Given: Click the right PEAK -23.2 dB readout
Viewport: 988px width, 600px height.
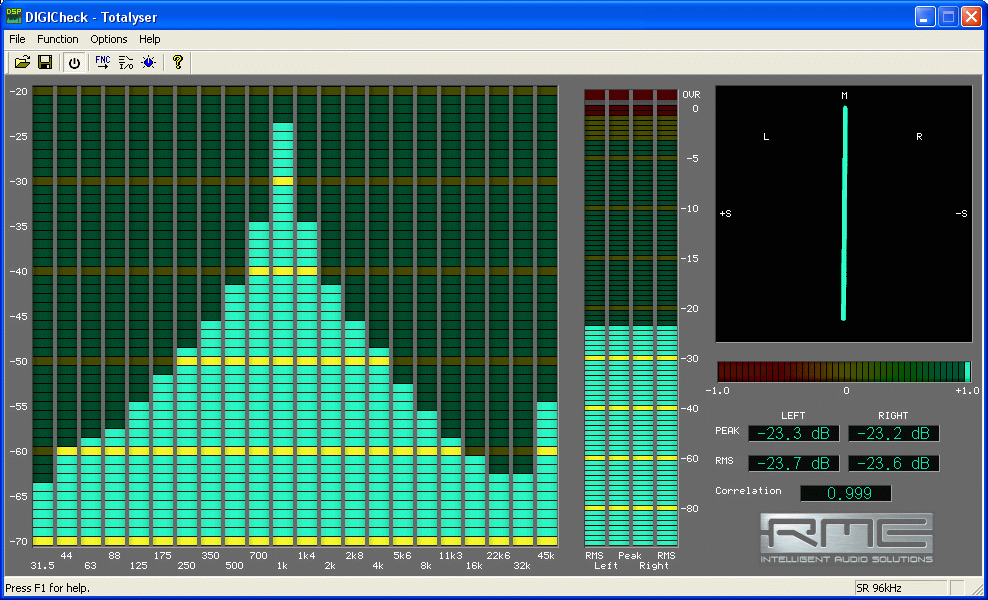Looking at the screenshot, I should (x=893, y=434).
